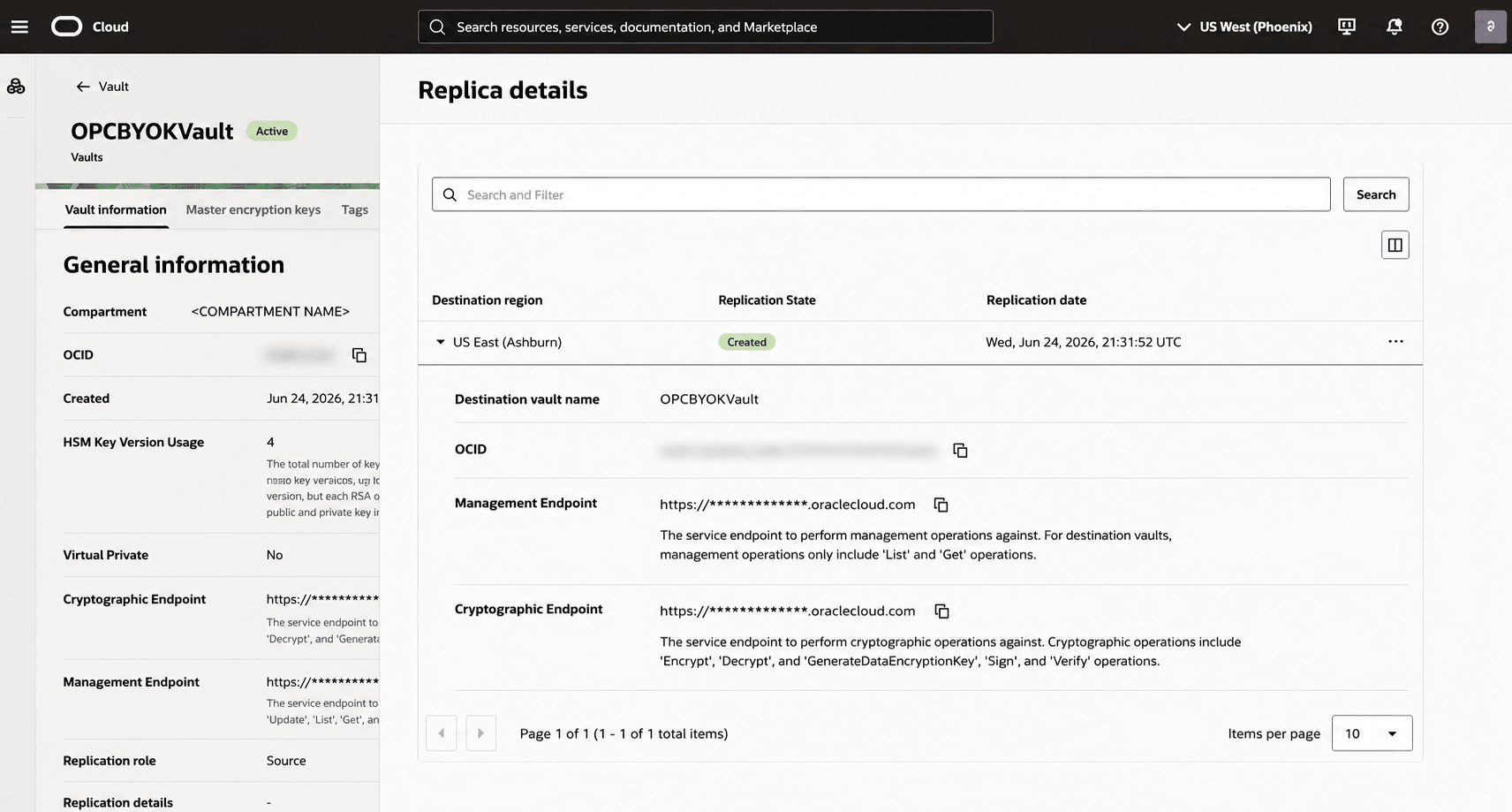Switch to Tags tab
The width and height of the screenshot is (1512, 812).
(x=355, y=210)
